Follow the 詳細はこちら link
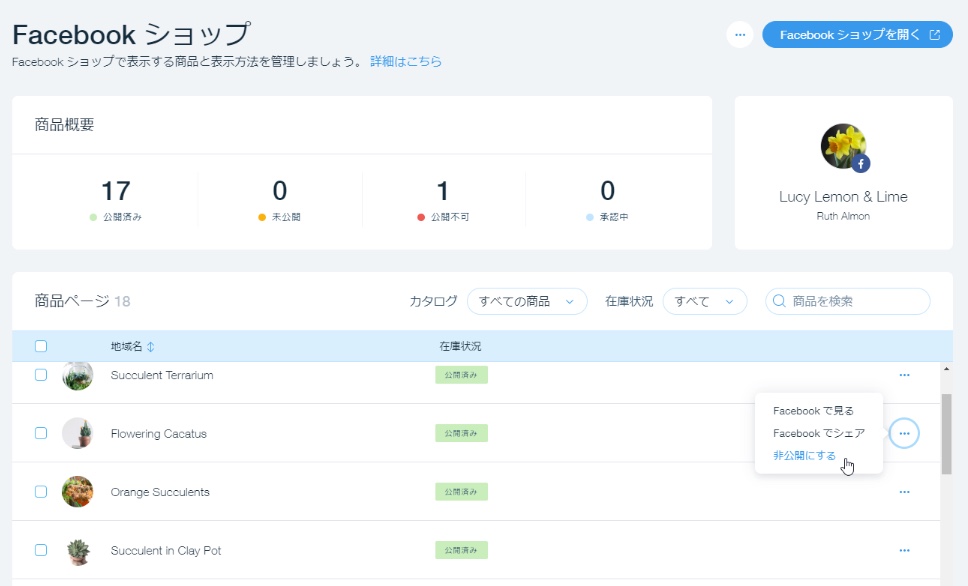Viewport: 968px width, 586px height. 406,61
